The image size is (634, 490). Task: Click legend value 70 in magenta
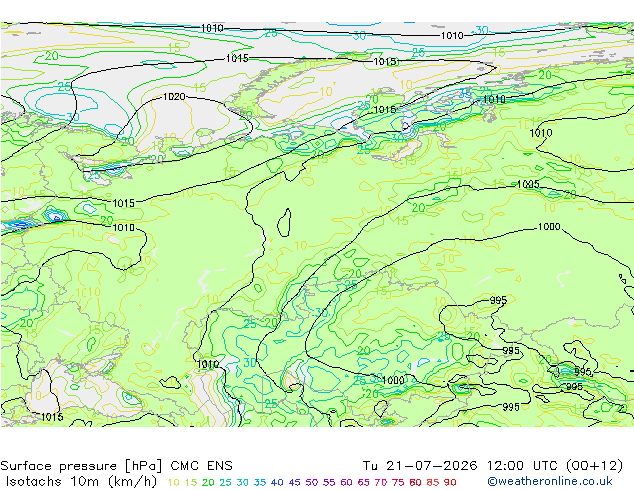point(381,482)
